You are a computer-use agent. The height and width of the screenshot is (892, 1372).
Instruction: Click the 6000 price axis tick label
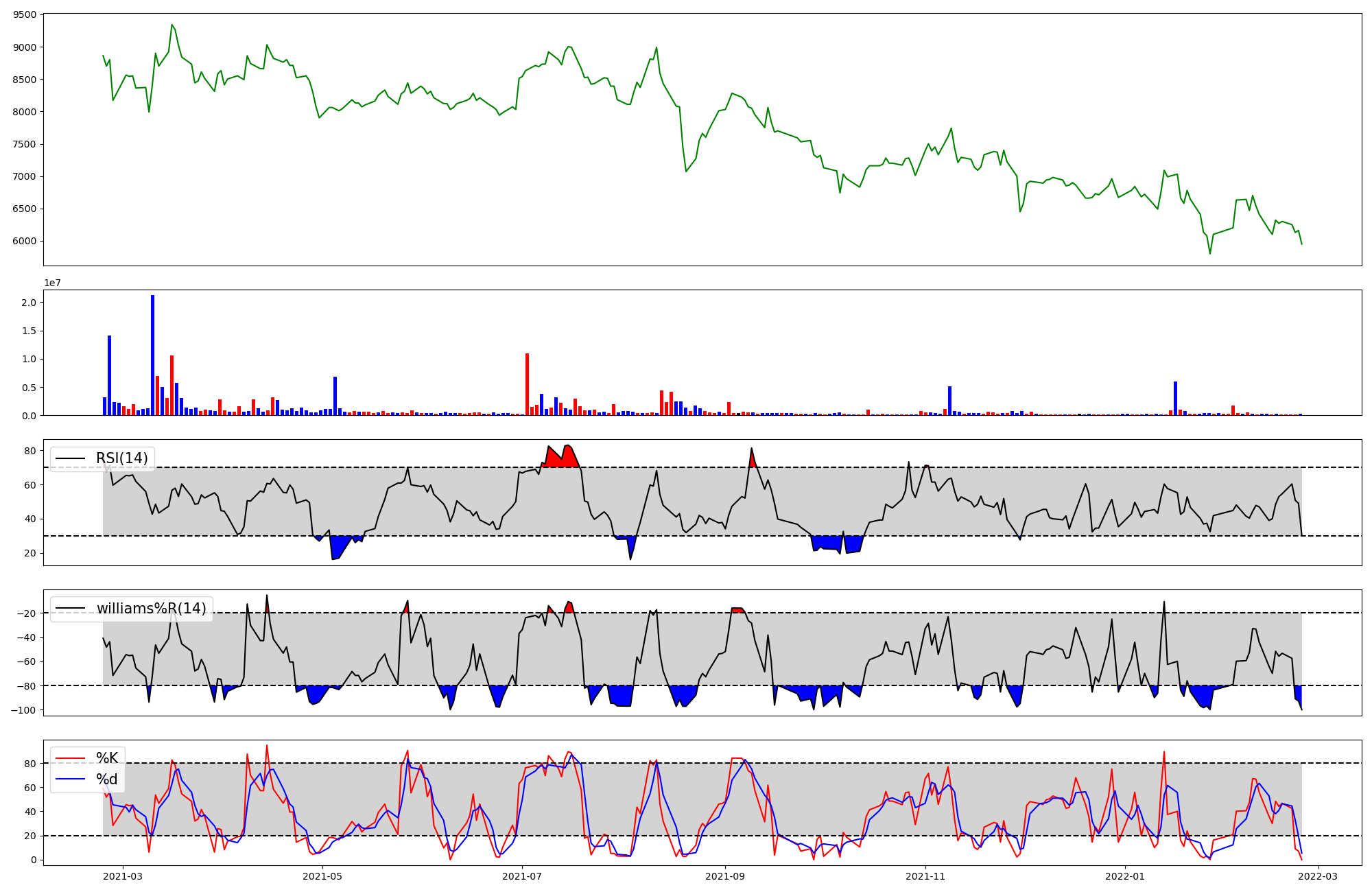[23, 241]
